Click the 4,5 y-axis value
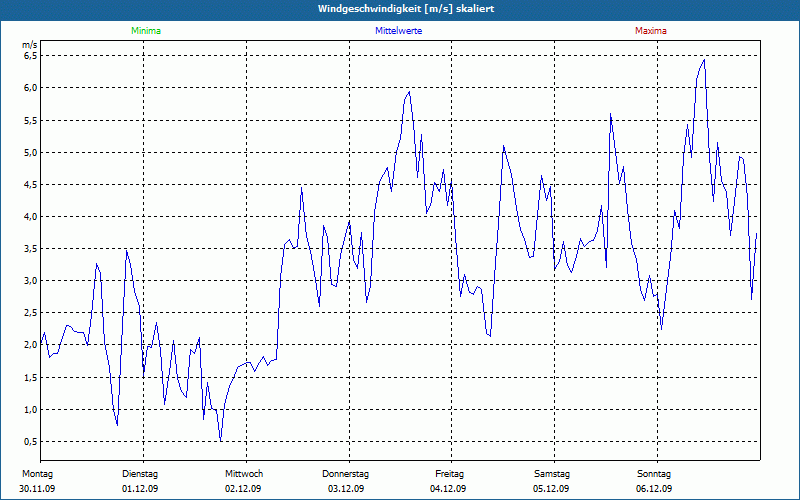The height and width of the screenshot is (500, 800). point(31,184)
